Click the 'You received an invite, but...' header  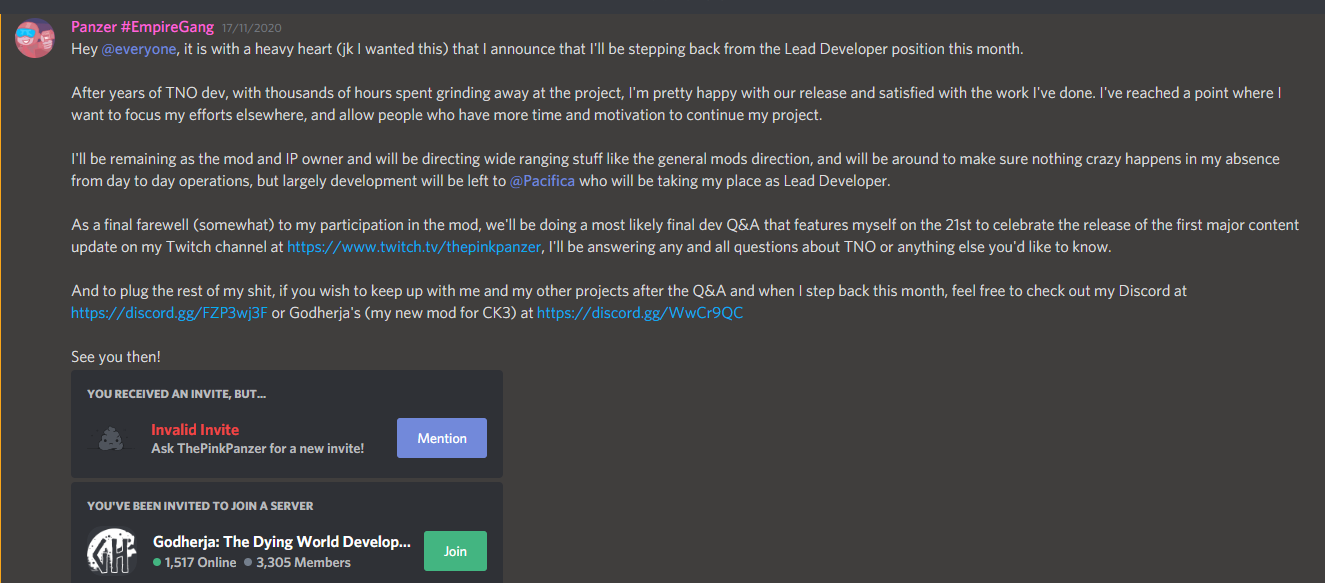[x=177, y=394]
